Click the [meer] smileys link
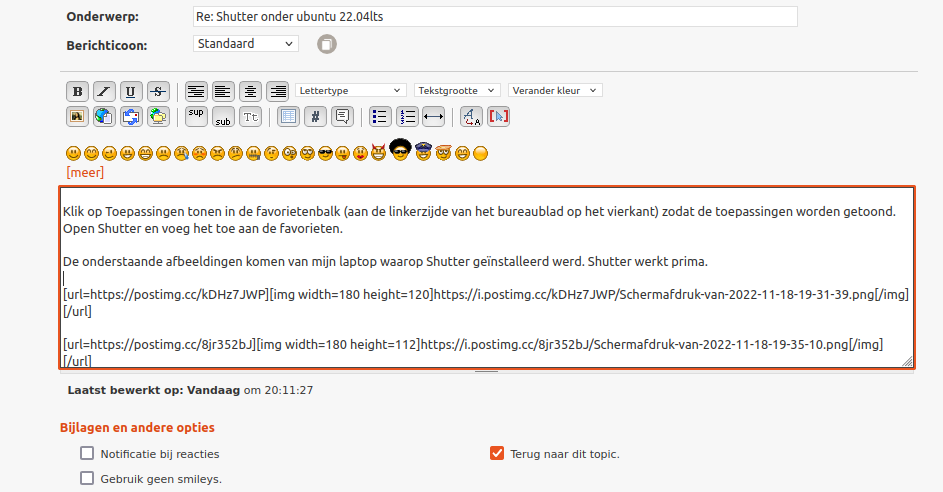The height and width of the screenshot is (492, 943). pyautogui.click(x=85, y=173)
